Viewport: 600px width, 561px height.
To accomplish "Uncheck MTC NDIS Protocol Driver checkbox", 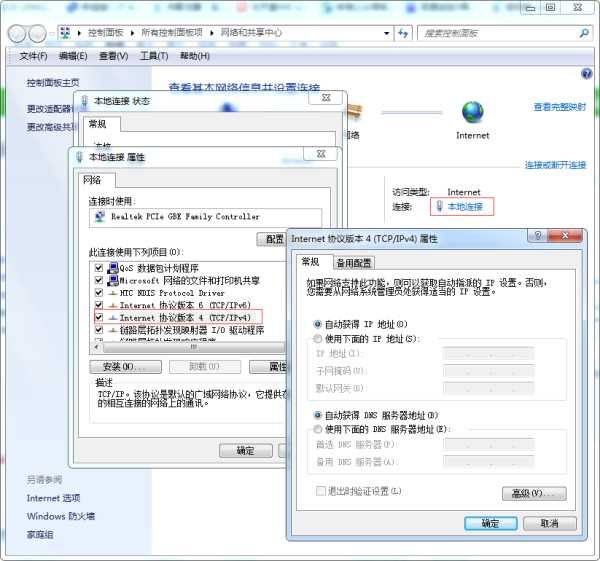I will click(x=99, y=293).
